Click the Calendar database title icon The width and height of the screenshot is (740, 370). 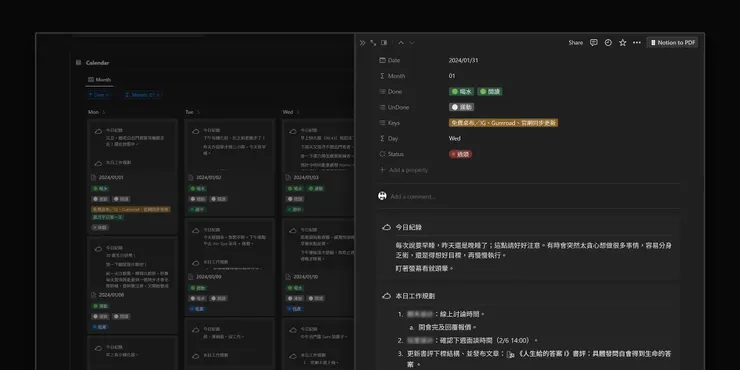click(78, 63)
